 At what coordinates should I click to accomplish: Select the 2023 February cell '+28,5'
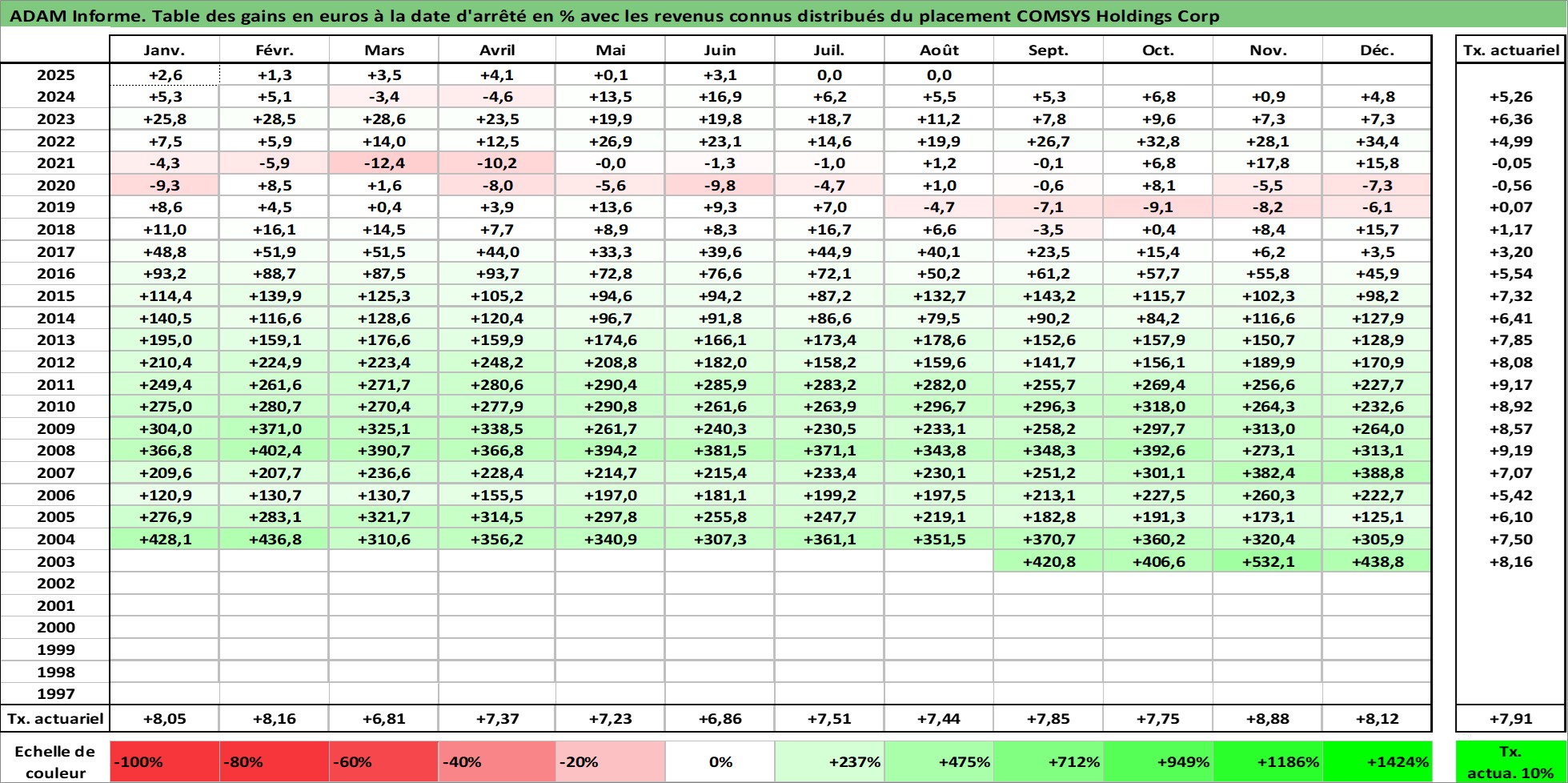pos(275,118)
